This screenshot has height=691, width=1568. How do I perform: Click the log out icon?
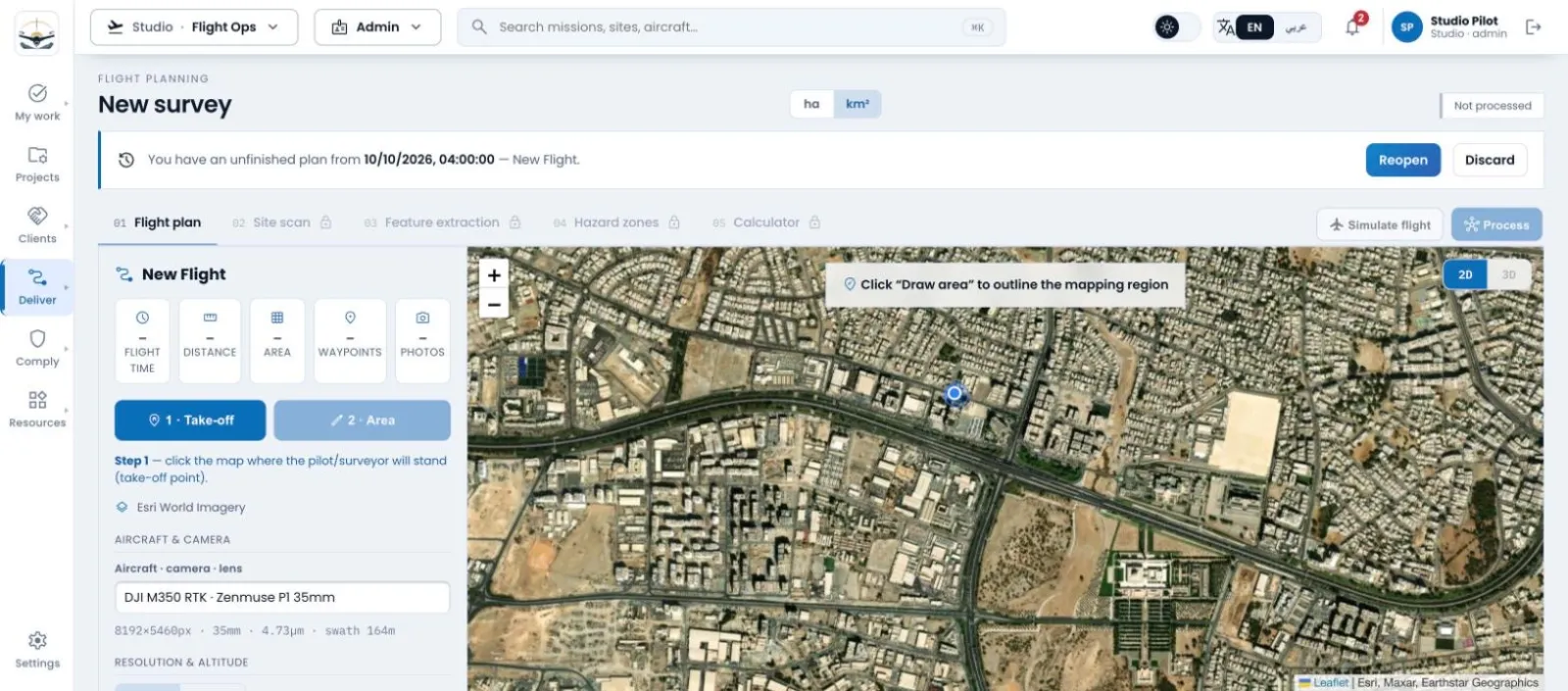1534,27
